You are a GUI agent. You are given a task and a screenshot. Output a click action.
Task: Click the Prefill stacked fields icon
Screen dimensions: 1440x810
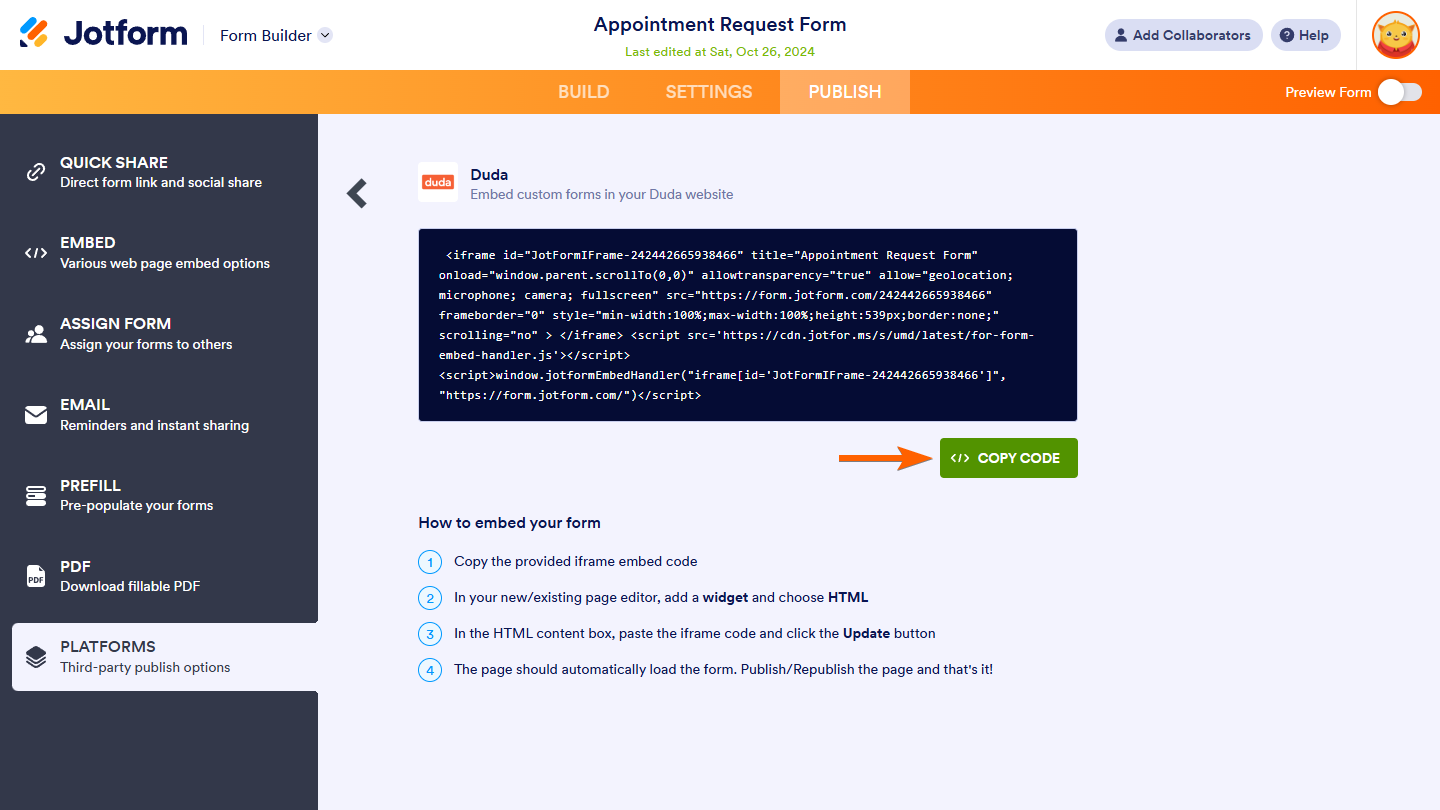[x=36, y=495]
